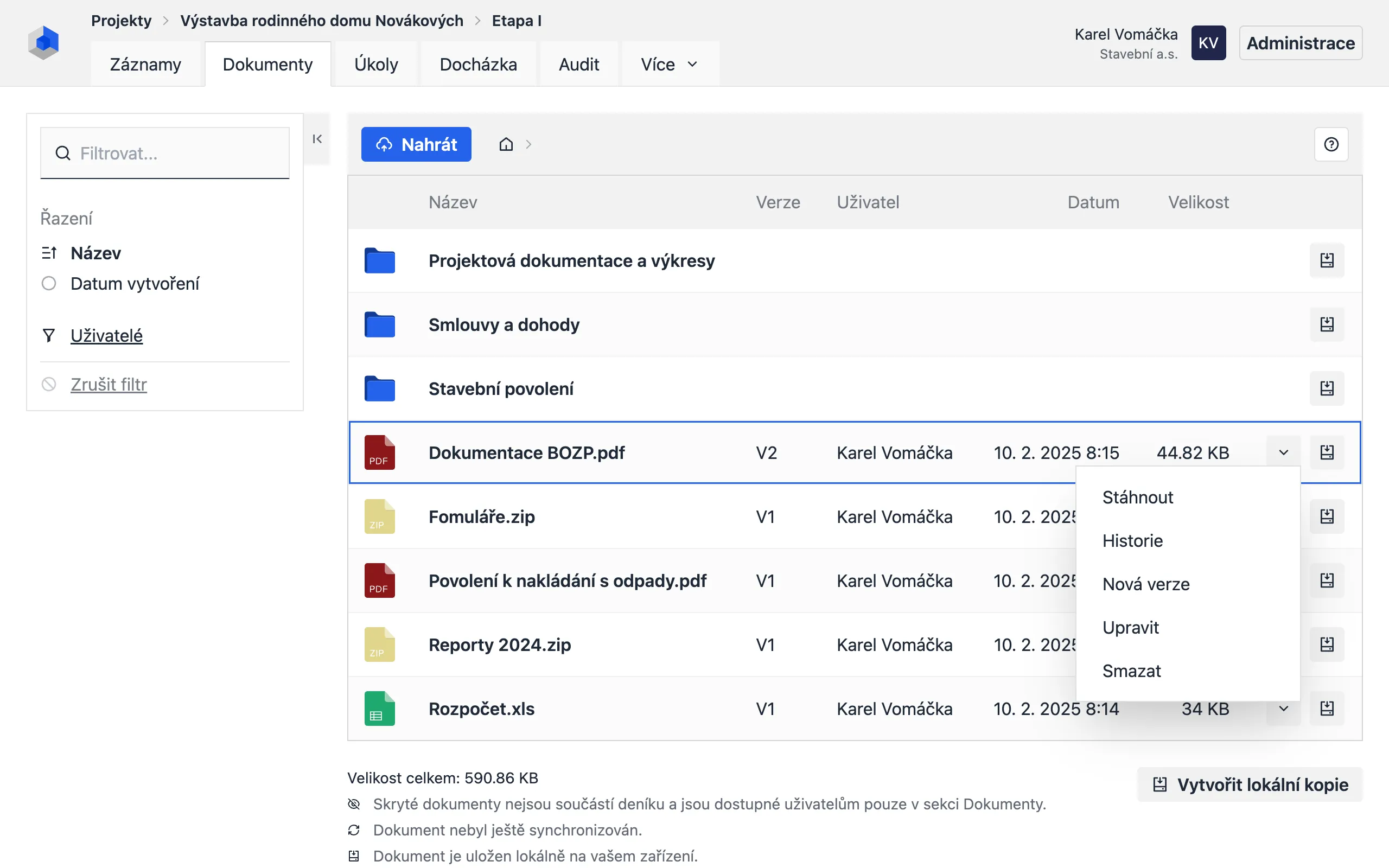Switch to the Docházka tab
The width and height of the screenshot is (1389, 868).
[x=478, y=65]
